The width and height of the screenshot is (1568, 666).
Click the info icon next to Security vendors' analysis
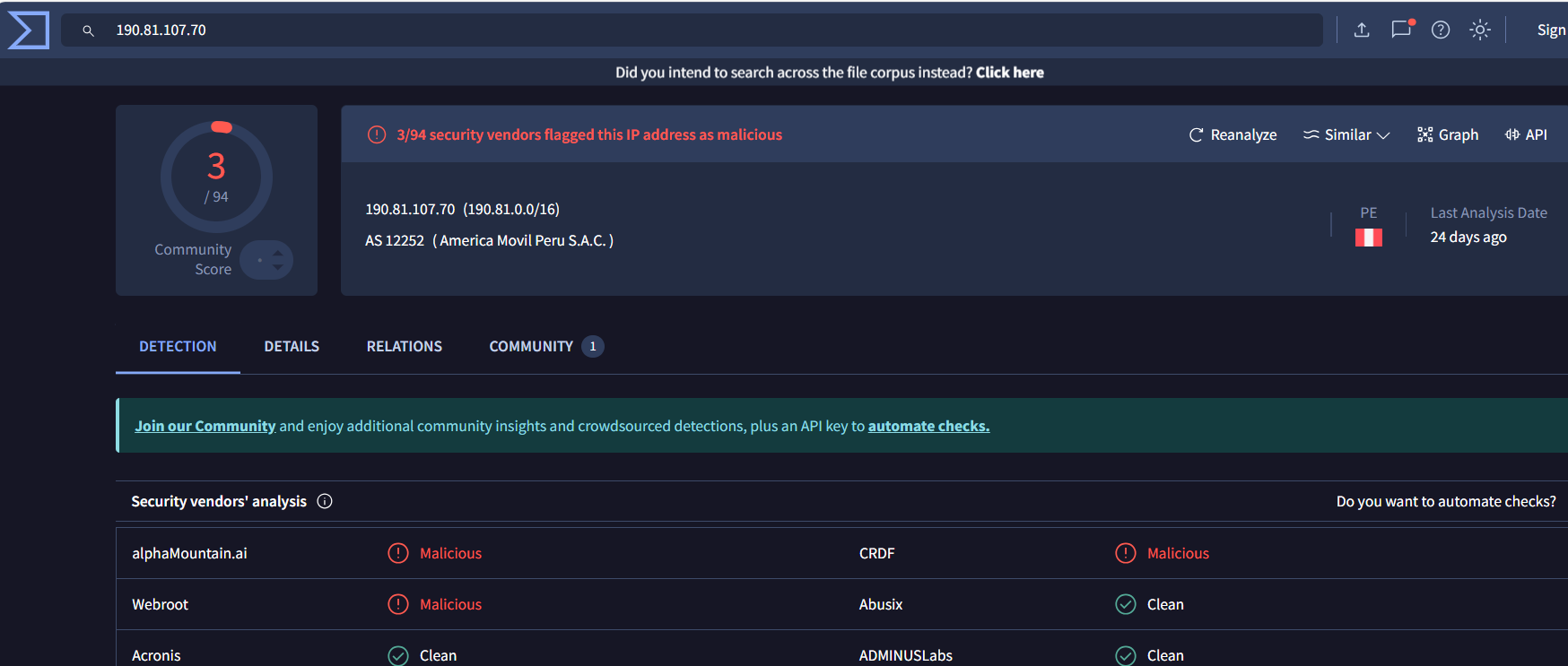pyautogui.click(x=325, y=501)
